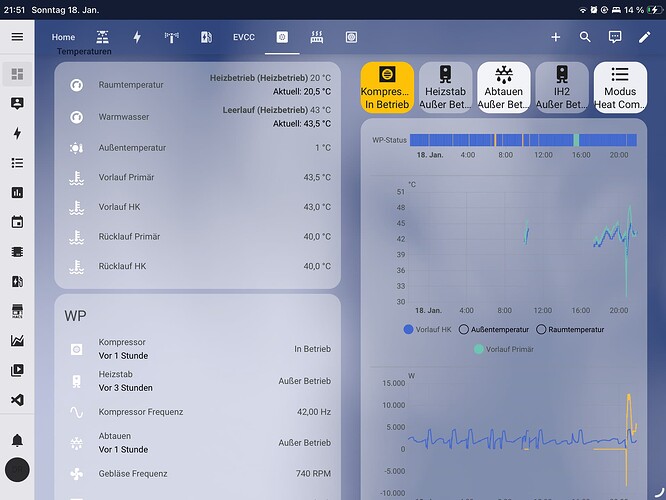666x500 pixels.
Task: Open the to-do list sidebar icon
Action: click(x=17, y=163)
